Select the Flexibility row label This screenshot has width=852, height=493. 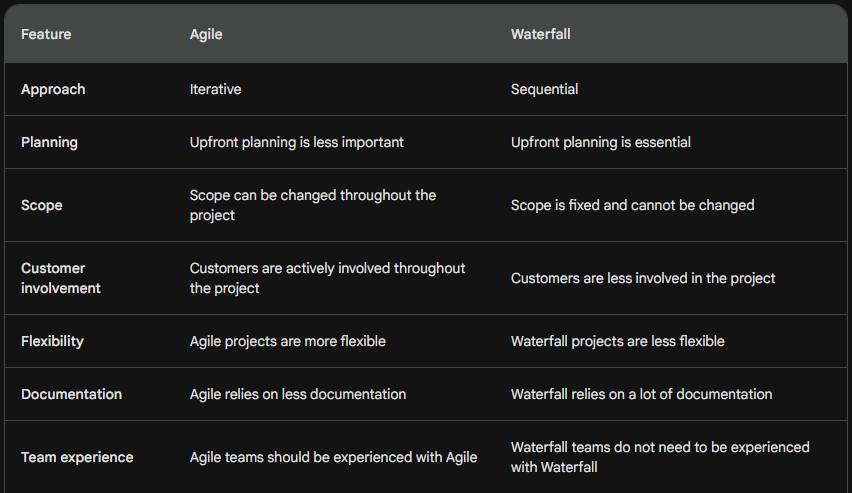click(x=53, y=341)
